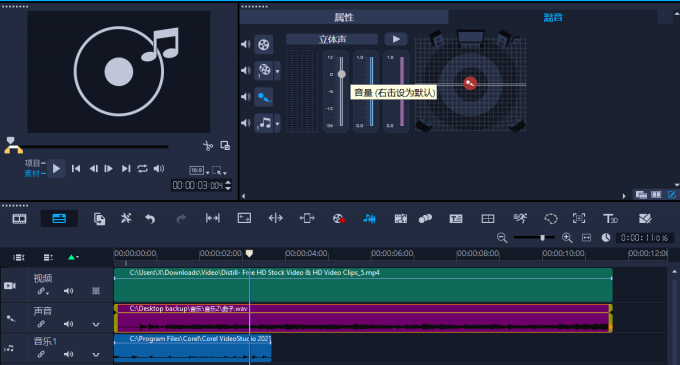Screen dimensions: 680x365
Task: Mute the overlay track speaker in mixer
Action: (x=246, y=70)
